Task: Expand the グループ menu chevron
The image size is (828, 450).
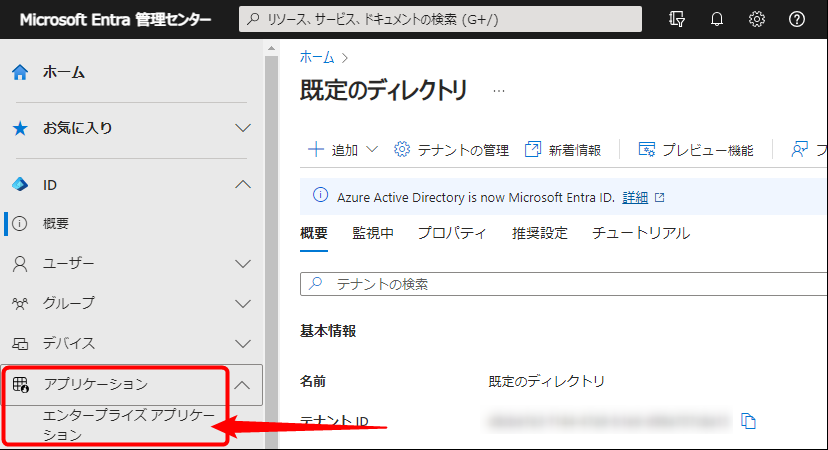Action: tap(243, 304)
